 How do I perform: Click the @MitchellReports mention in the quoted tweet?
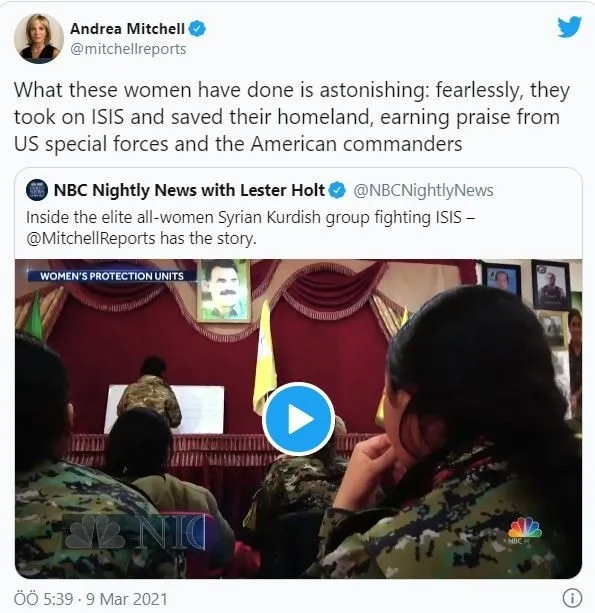click(91, 238)
